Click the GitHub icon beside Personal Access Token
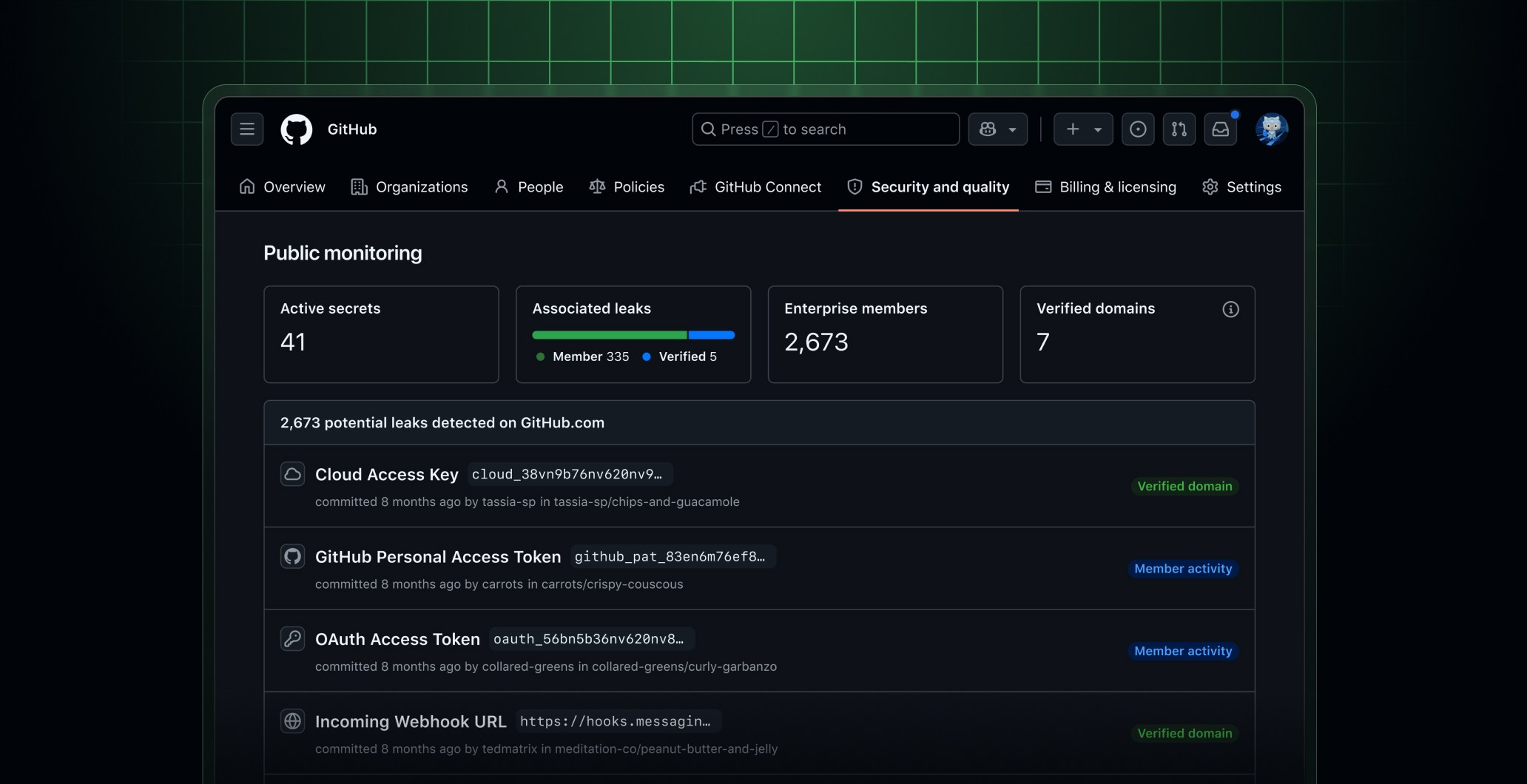This screenshot has width=1527, height=784. coord(292,556)
